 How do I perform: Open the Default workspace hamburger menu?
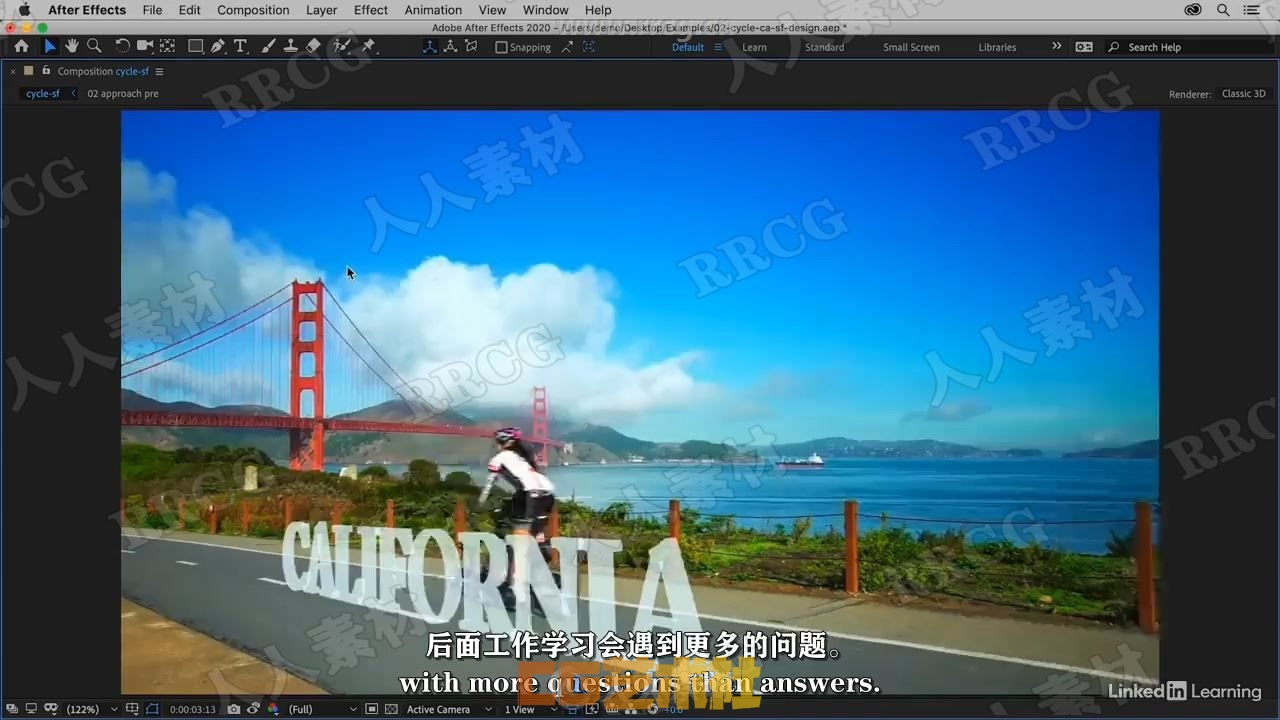pos(718,47)
